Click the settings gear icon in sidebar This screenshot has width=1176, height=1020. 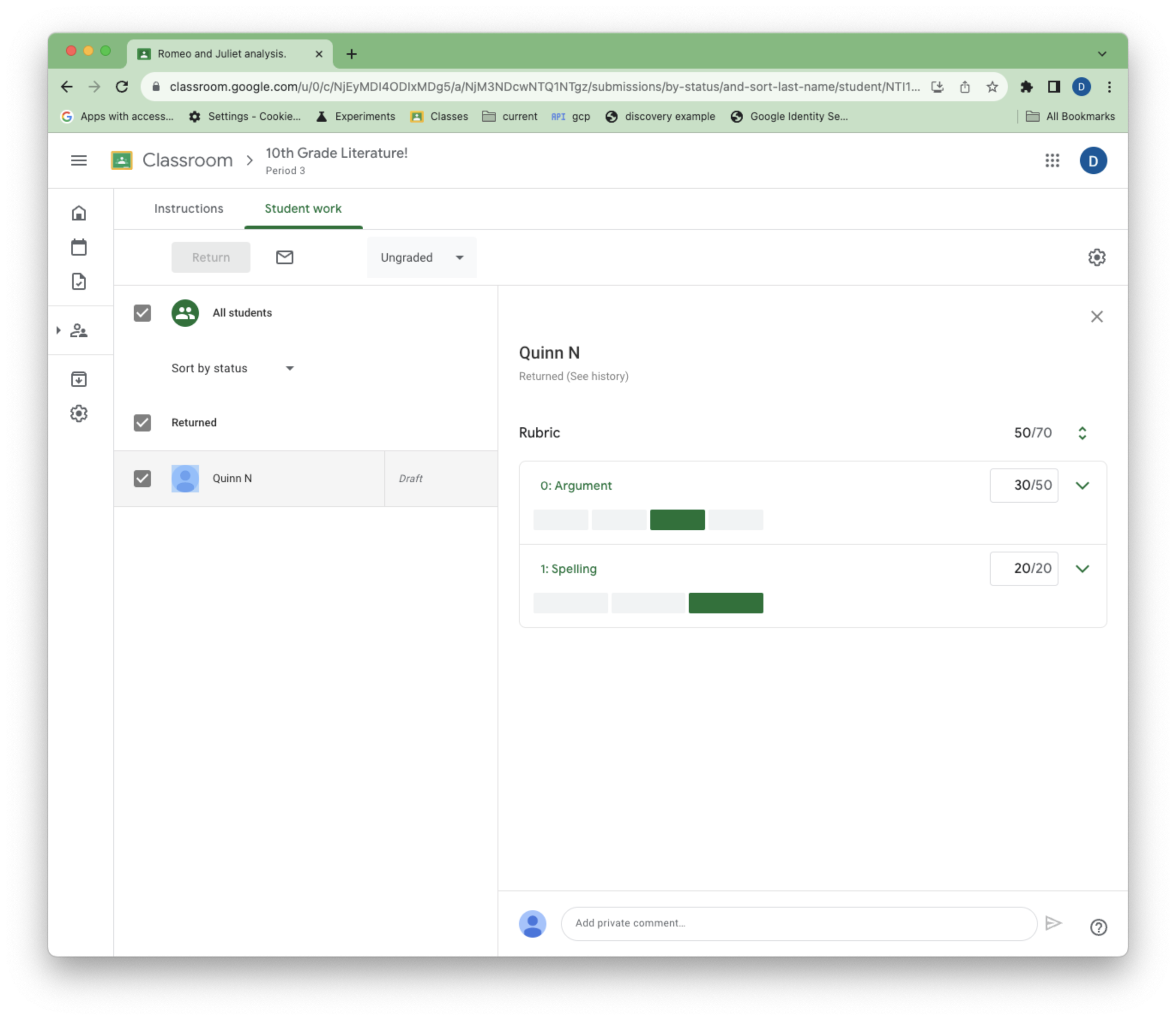click(x=79, y=413)
